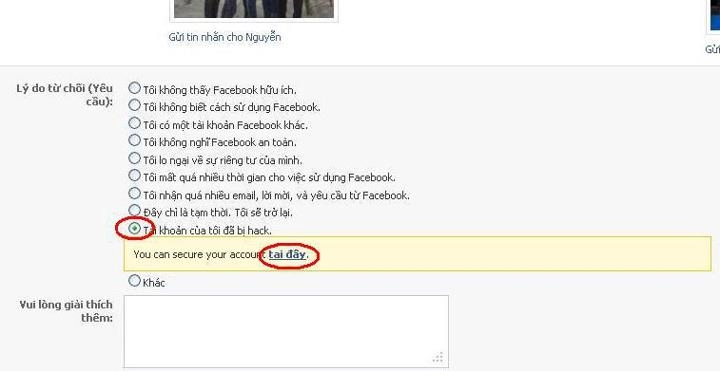Click the 'Vui lòng giải thích thêm:' label
720x371 pixels.
pos(66,311)
